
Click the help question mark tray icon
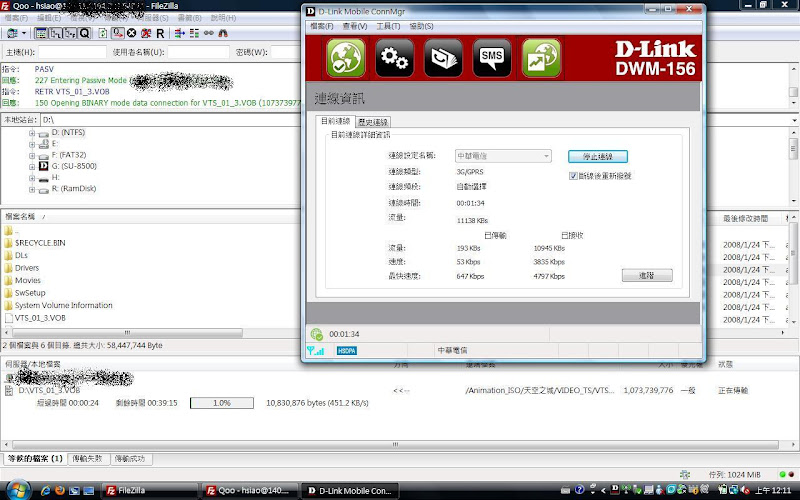pyautogui.click(x=579, y=490)
